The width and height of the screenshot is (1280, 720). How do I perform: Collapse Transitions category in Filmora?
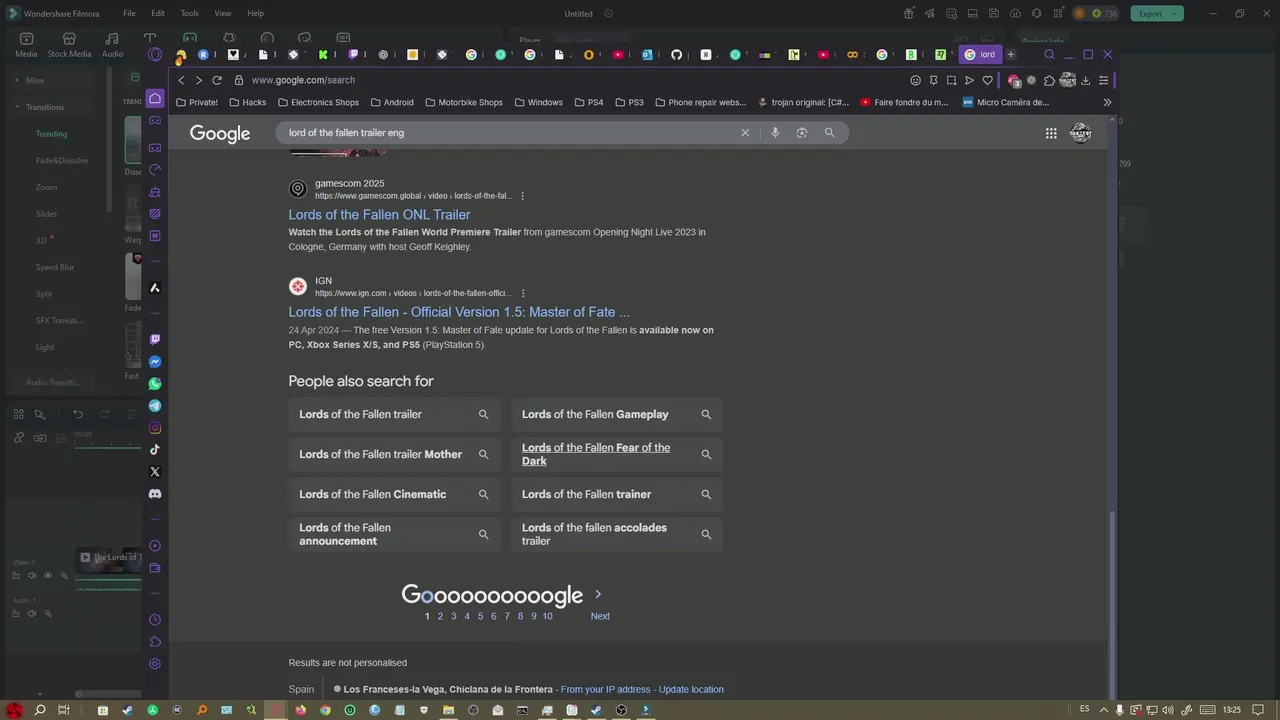pos(17,107)
